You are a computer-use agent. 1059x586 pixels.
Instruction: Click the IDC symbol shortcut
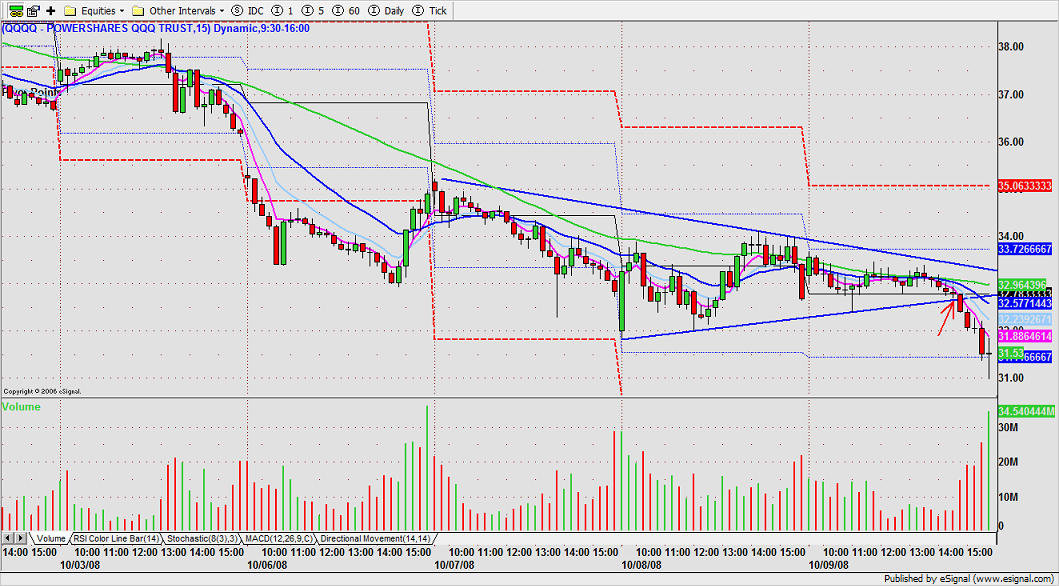pos(249,11)
